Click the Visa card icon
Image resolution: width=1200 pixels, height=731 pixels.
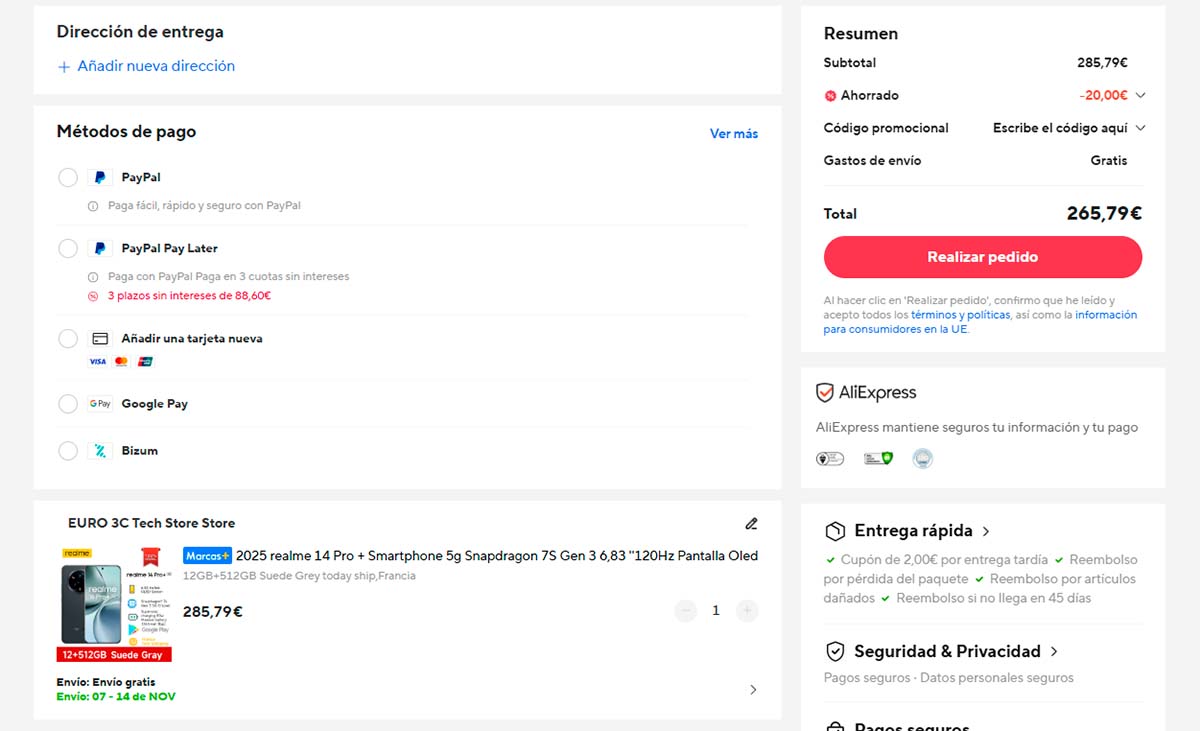[x=97, y=361]
